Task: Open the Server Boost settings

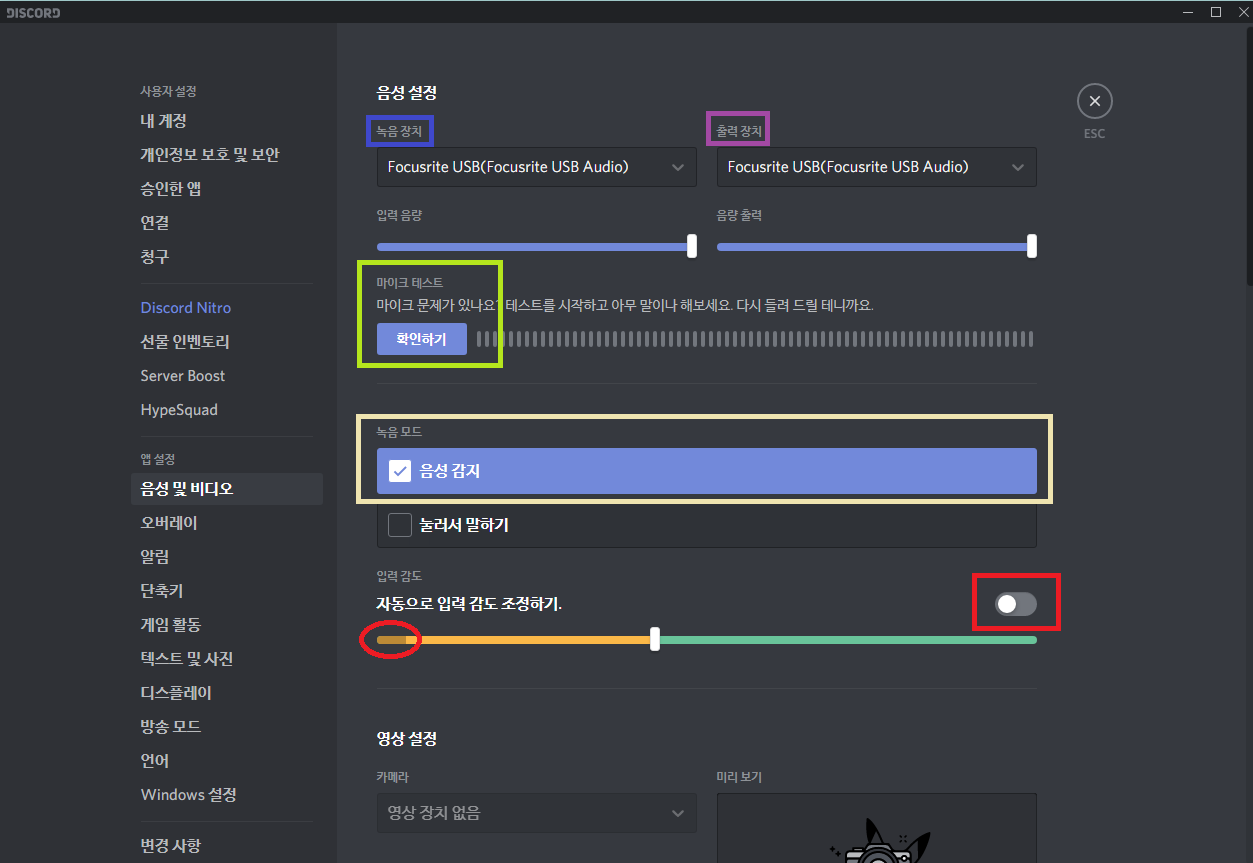Action: tap(182, 375)
